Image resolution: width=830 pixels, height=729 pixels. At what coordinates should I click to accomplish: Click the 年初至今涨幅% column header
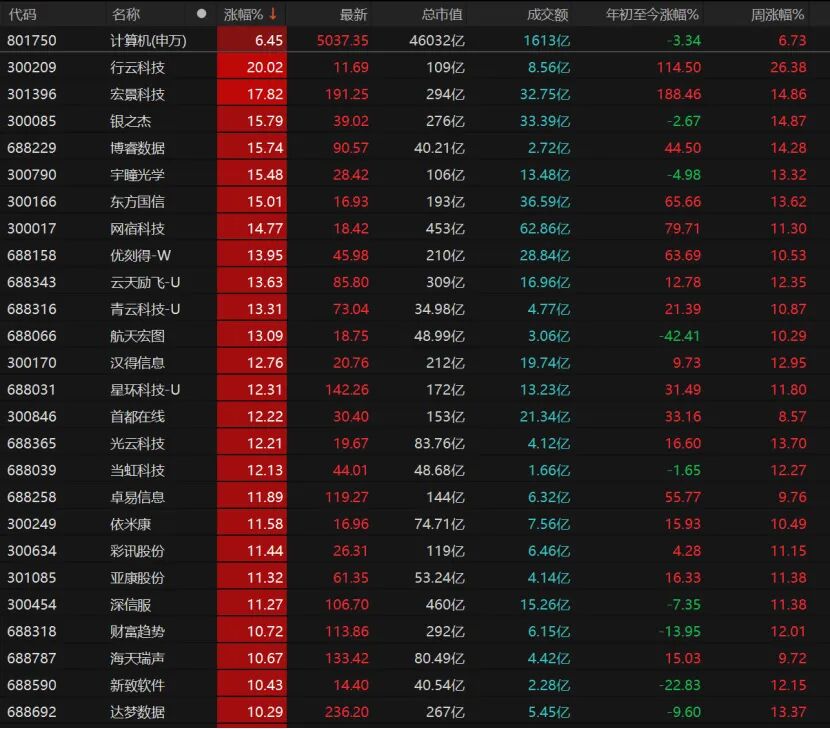pos(652,14)
